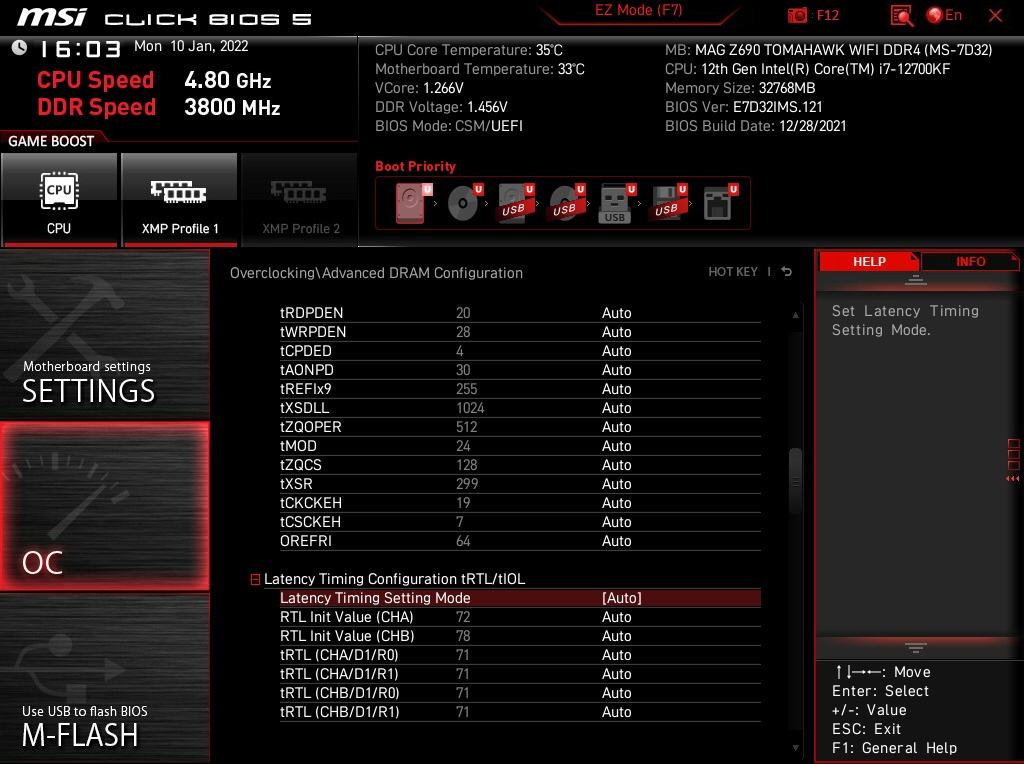Edit the tWRPDEN Auto value
The image size is (1024, 764).
point(616,332)
